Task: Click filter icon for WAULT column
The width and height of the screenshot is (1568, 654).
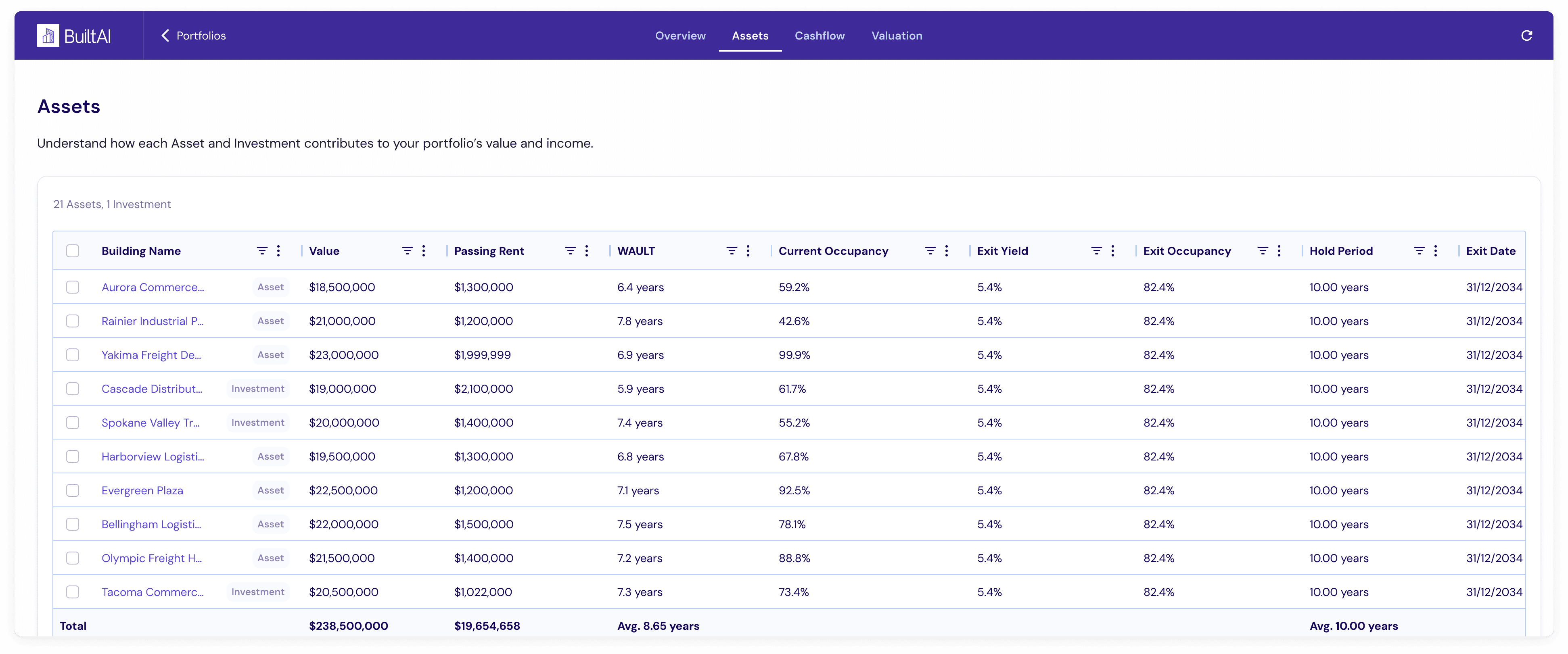Action: [732, 251]
